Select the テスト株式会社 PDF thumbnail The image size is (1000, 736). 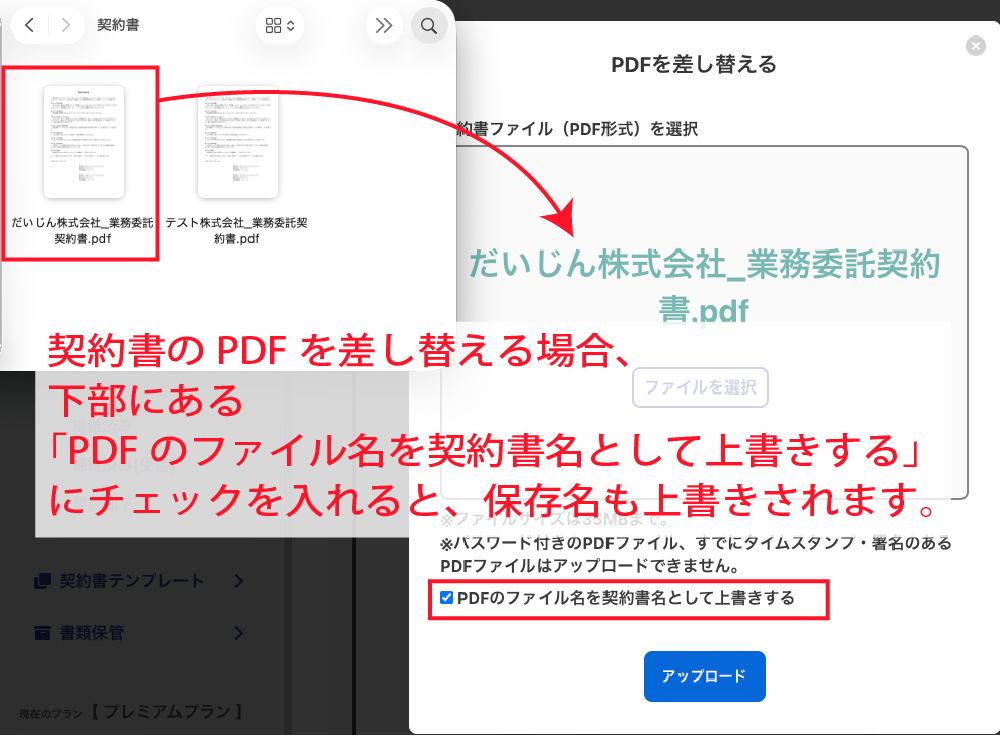click(x=237, y=142)
